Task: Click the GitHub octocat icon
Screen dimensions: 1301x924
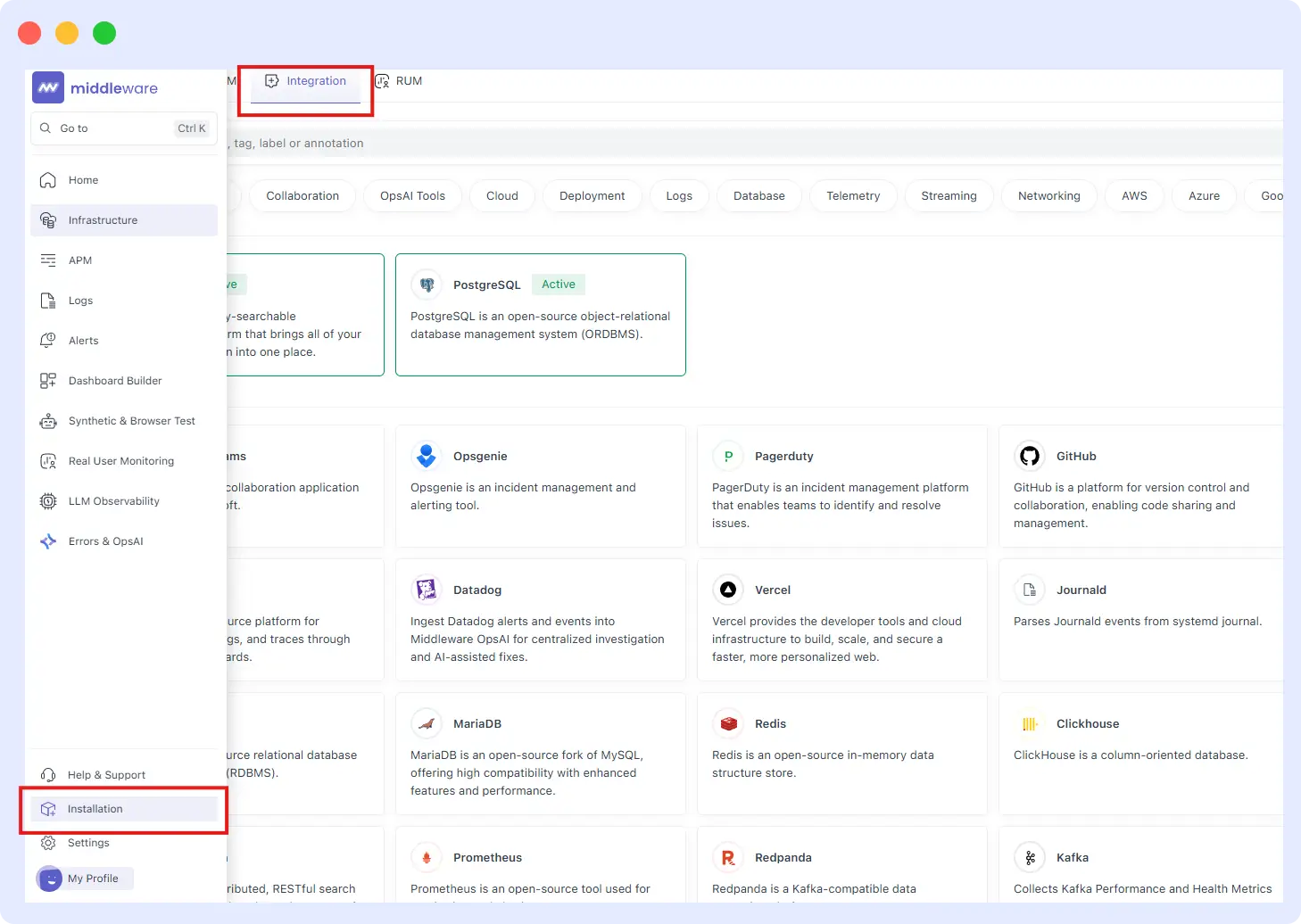Action: coord(1030,456)
